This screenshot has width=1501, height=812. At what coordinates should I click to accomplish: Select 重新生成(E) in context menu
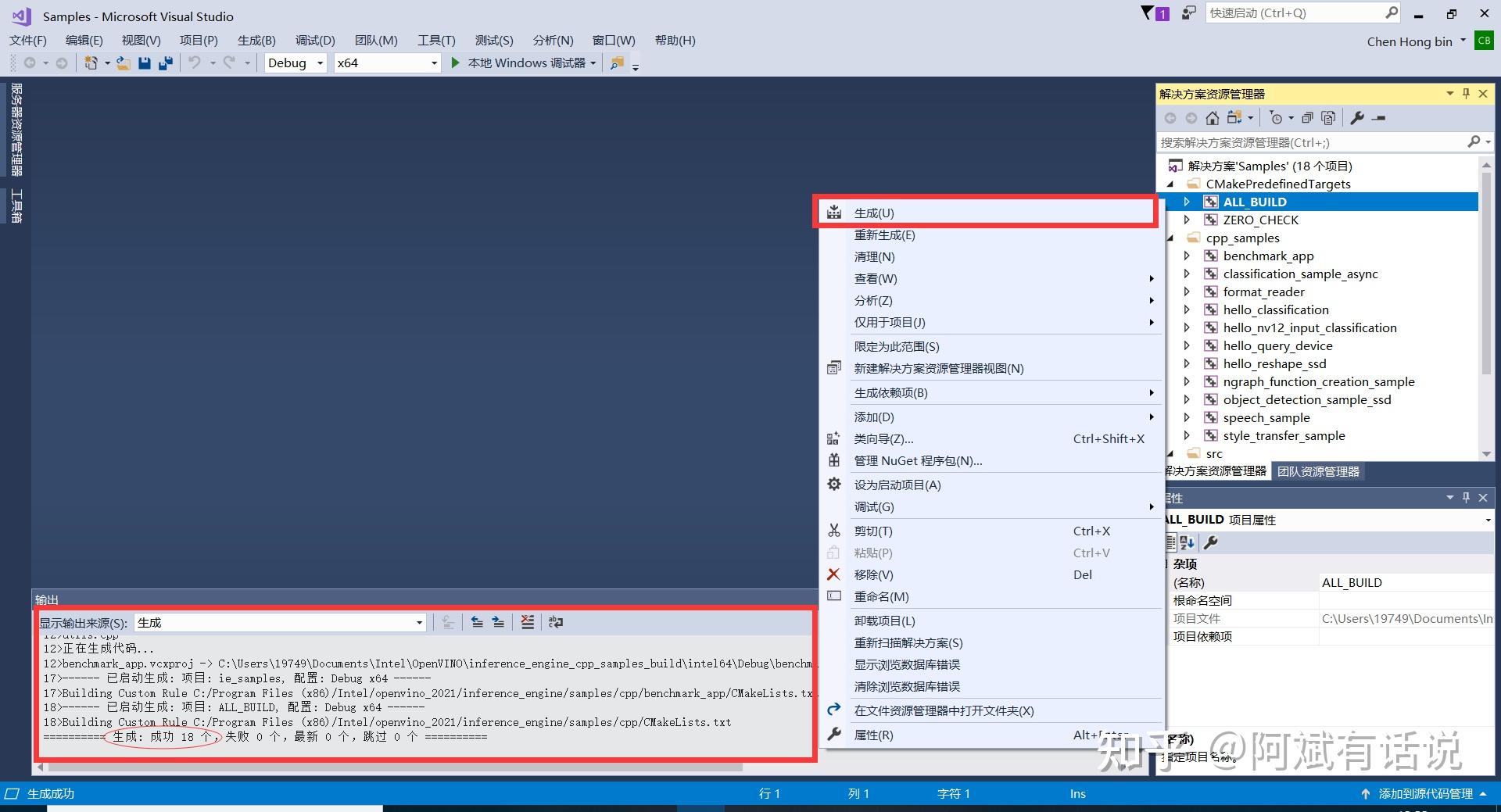[990, 235]
